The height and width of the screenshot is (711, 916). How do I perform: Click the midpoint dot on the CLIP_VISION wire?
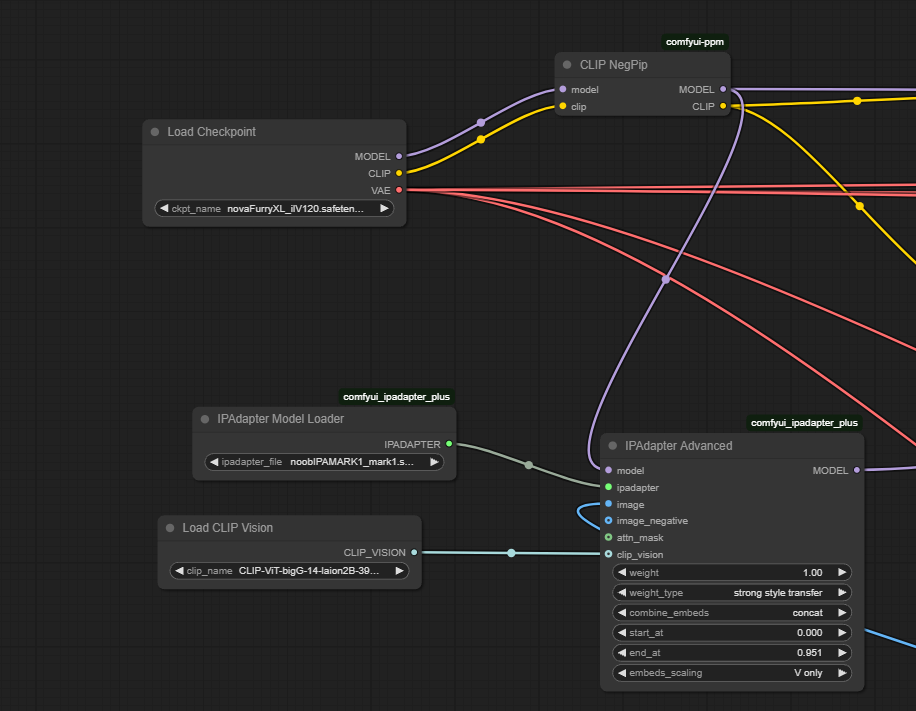[x=511, y=553]
